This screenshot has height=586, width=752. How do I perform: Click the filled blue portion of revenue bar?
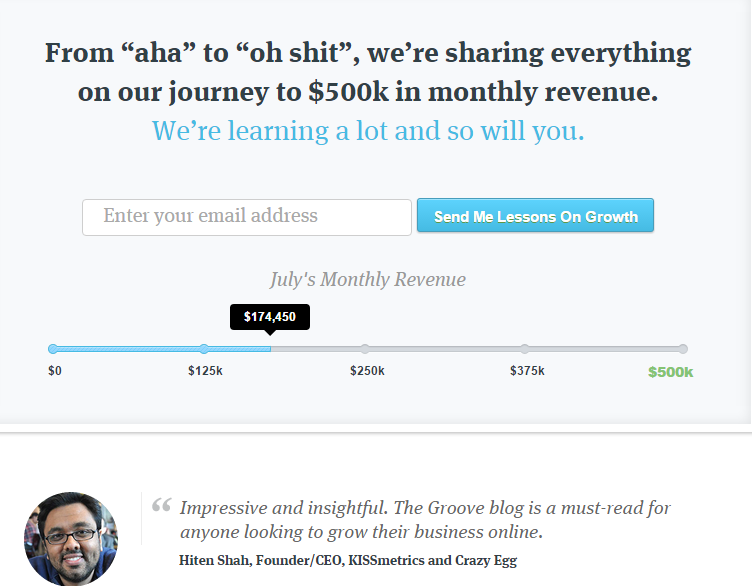click(162, 349)
